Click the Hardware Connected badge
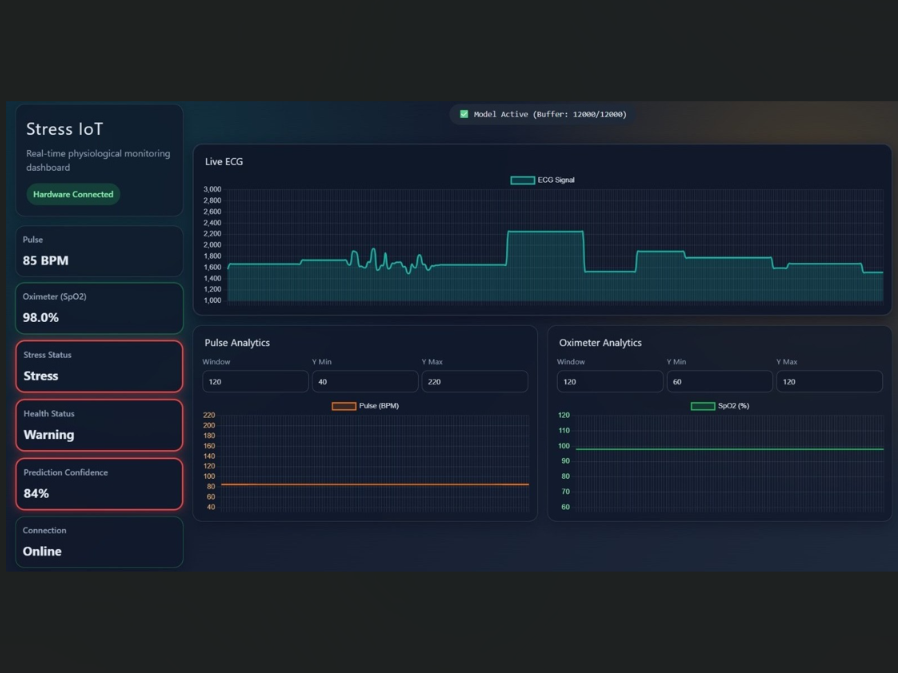This screenshot has width=898, height=673. point(73,194)
